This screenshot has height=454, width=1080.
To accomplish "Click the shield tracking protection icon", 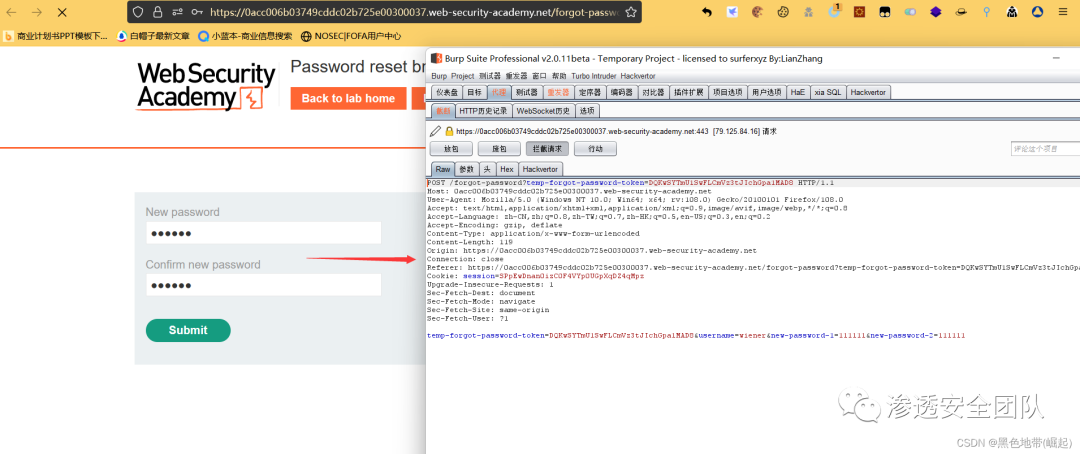I will (138, 12).
